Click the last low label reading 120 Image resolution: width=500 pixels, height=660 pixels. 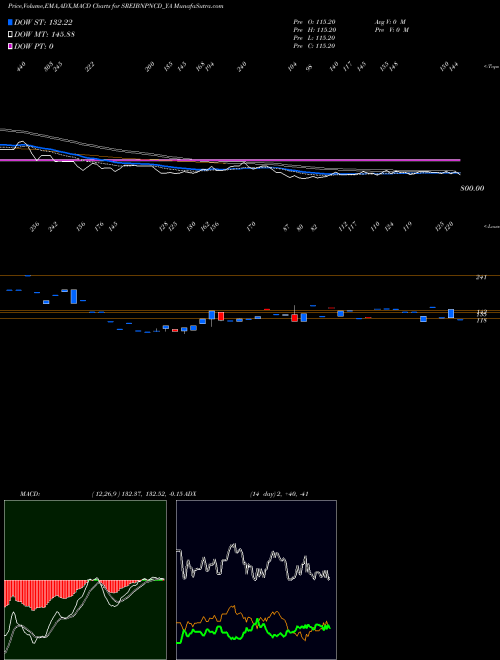point(449,226)
